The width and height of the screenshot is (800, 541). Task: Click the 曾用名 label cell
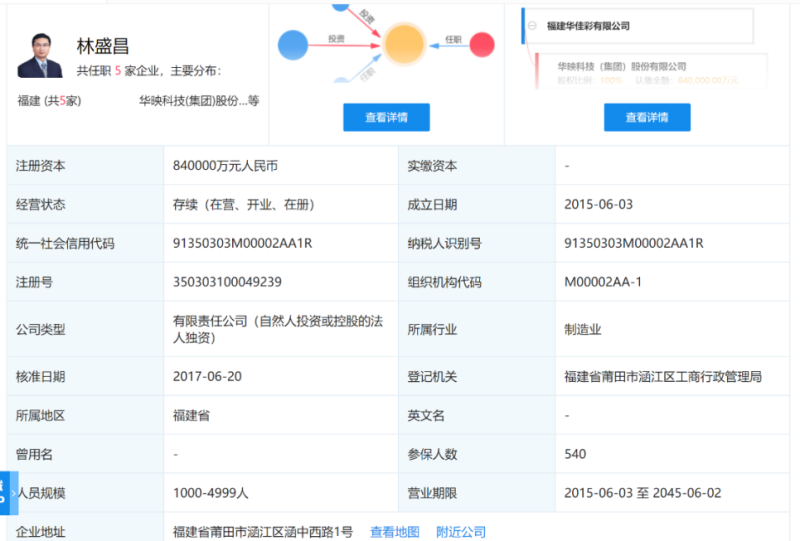click(x=85, y=454)
